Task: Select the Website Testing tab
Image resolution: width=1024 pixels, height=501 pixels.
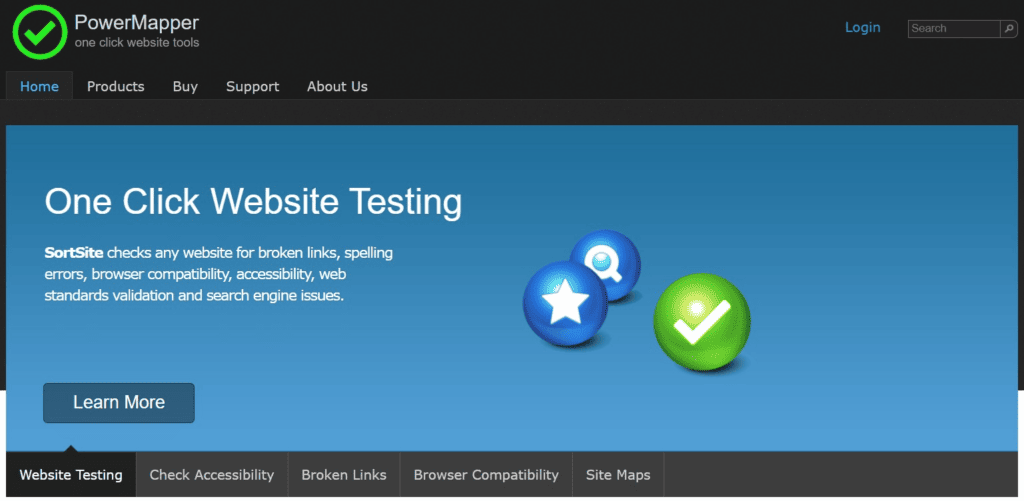Action: [71, 475]
